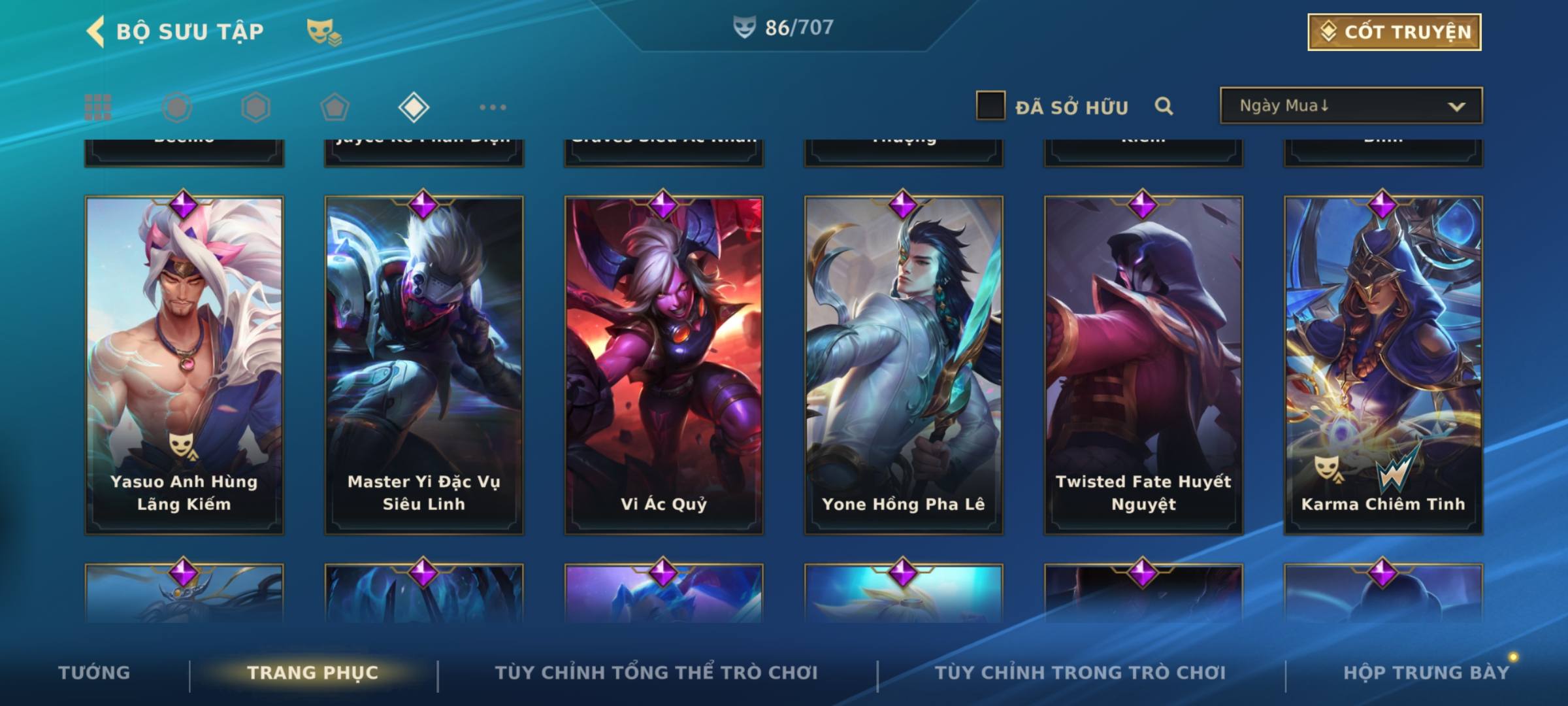Select the diamond rarity filter icon
This screenshot has height=706, width=1568.
pos(414,107)
